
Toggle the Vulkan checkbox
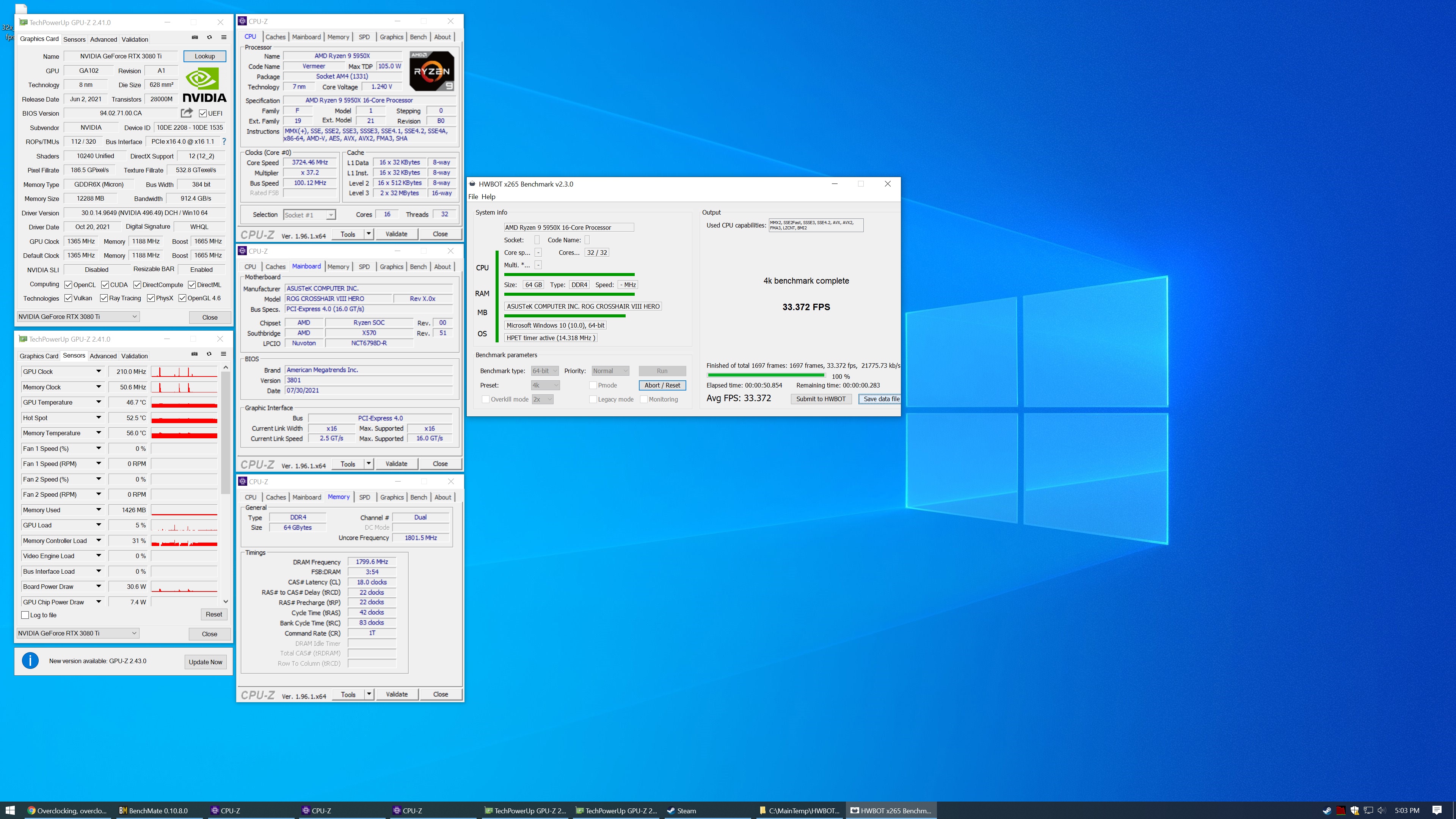tap(68, 298)
